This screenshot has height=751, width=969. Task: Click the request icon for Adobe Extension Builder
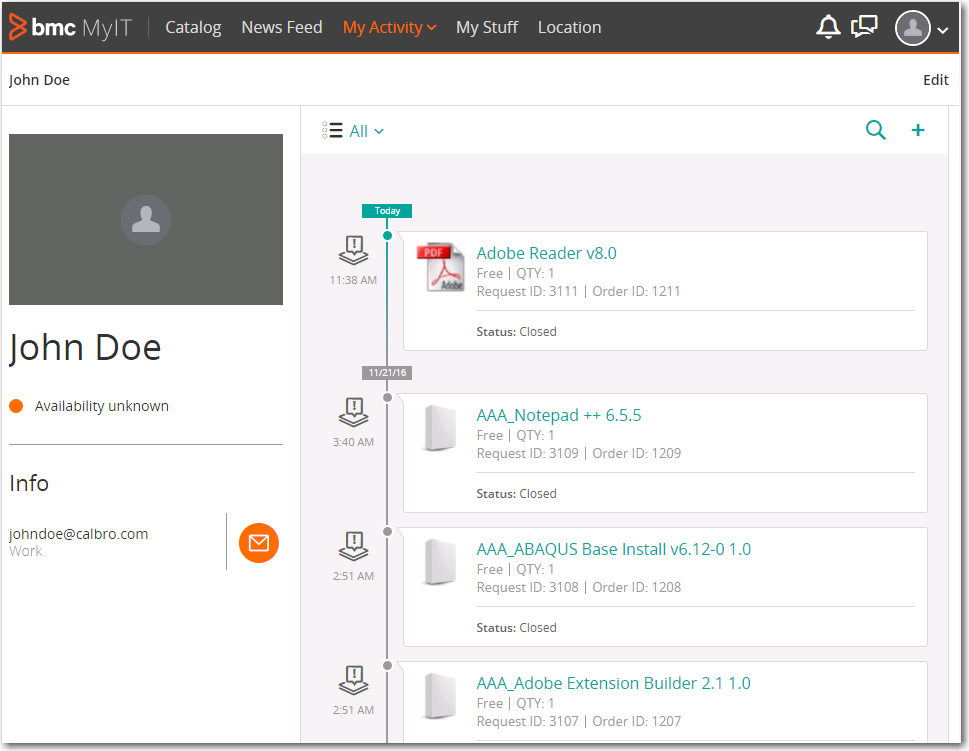click(x=353, y=680)
